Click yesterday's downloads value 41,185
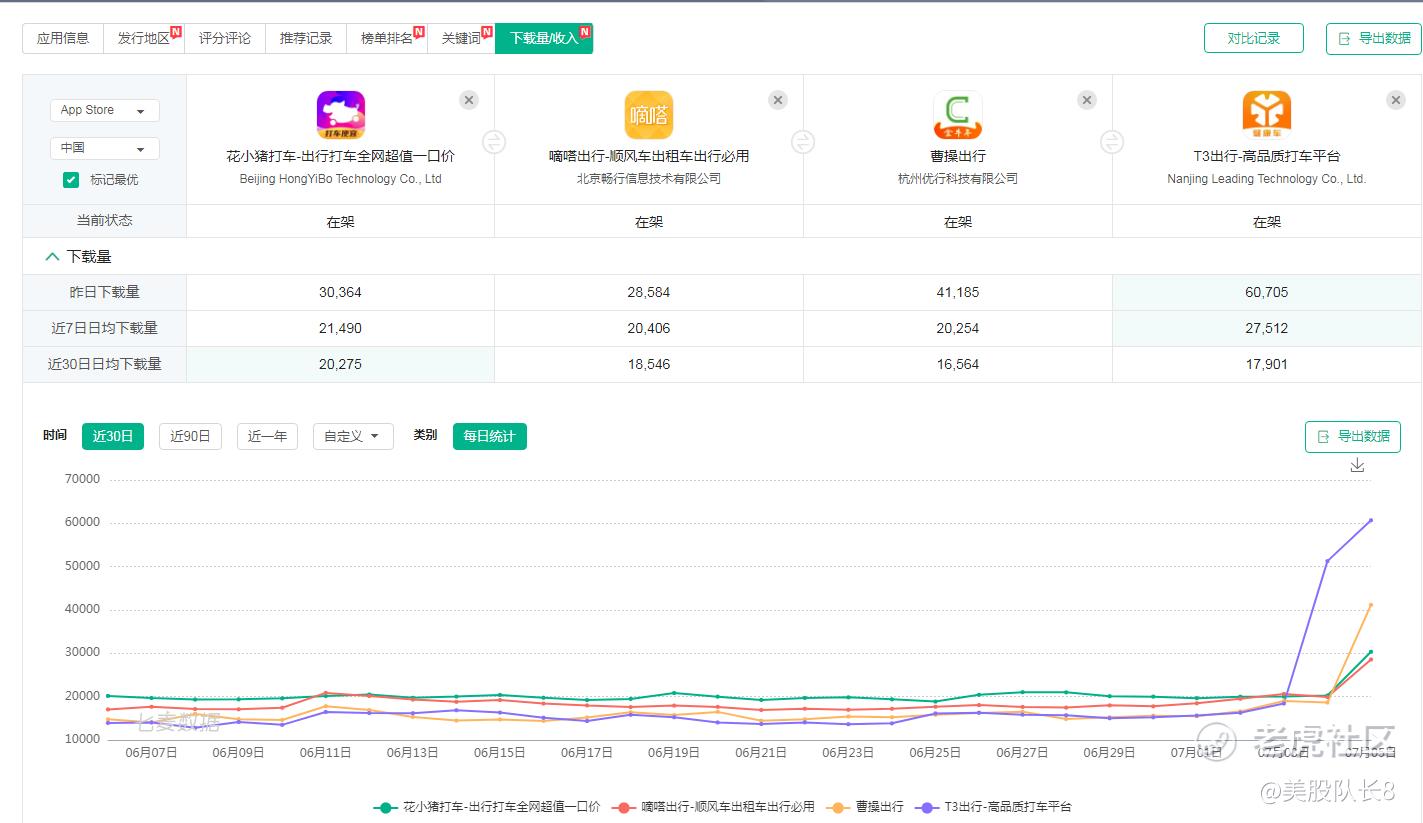The image size is (1423, 823). [x=958, y=293]
